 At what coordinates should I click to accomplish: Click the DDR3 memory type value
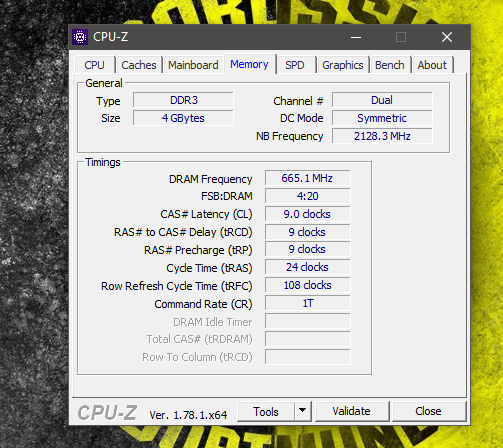click(x=183, y=100)
